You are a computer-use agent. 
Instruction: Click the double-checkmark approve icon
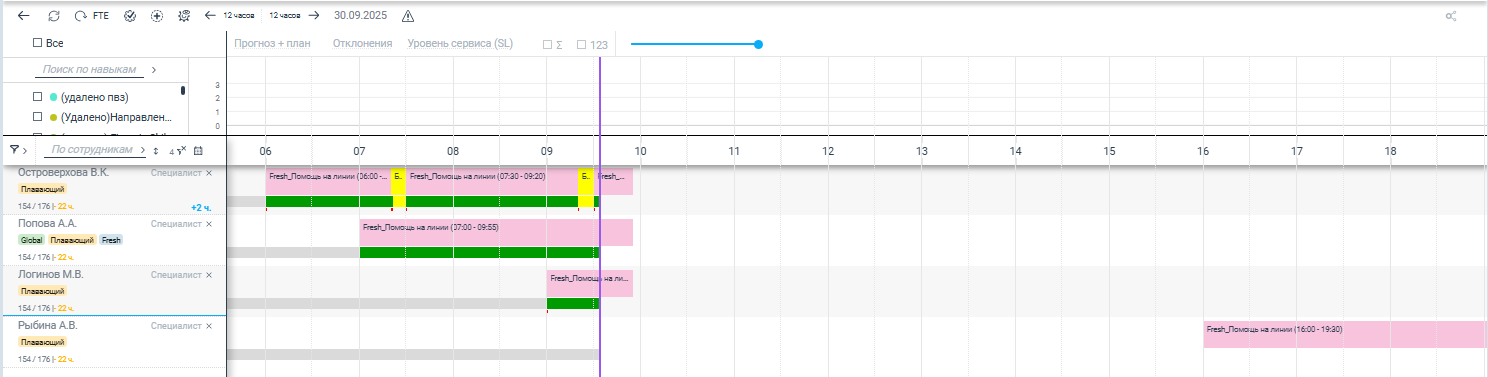(x=130, y=16)
